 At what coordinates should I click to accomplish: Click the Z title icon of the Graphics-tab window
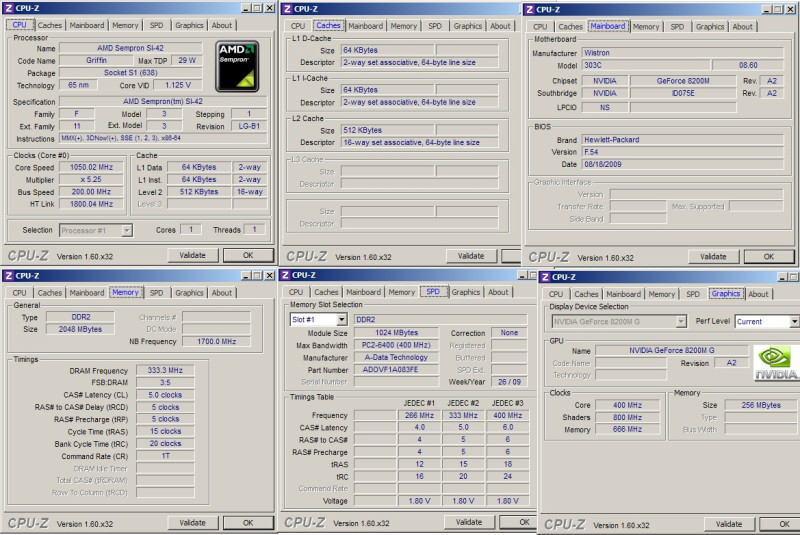[x=545, y=277]
